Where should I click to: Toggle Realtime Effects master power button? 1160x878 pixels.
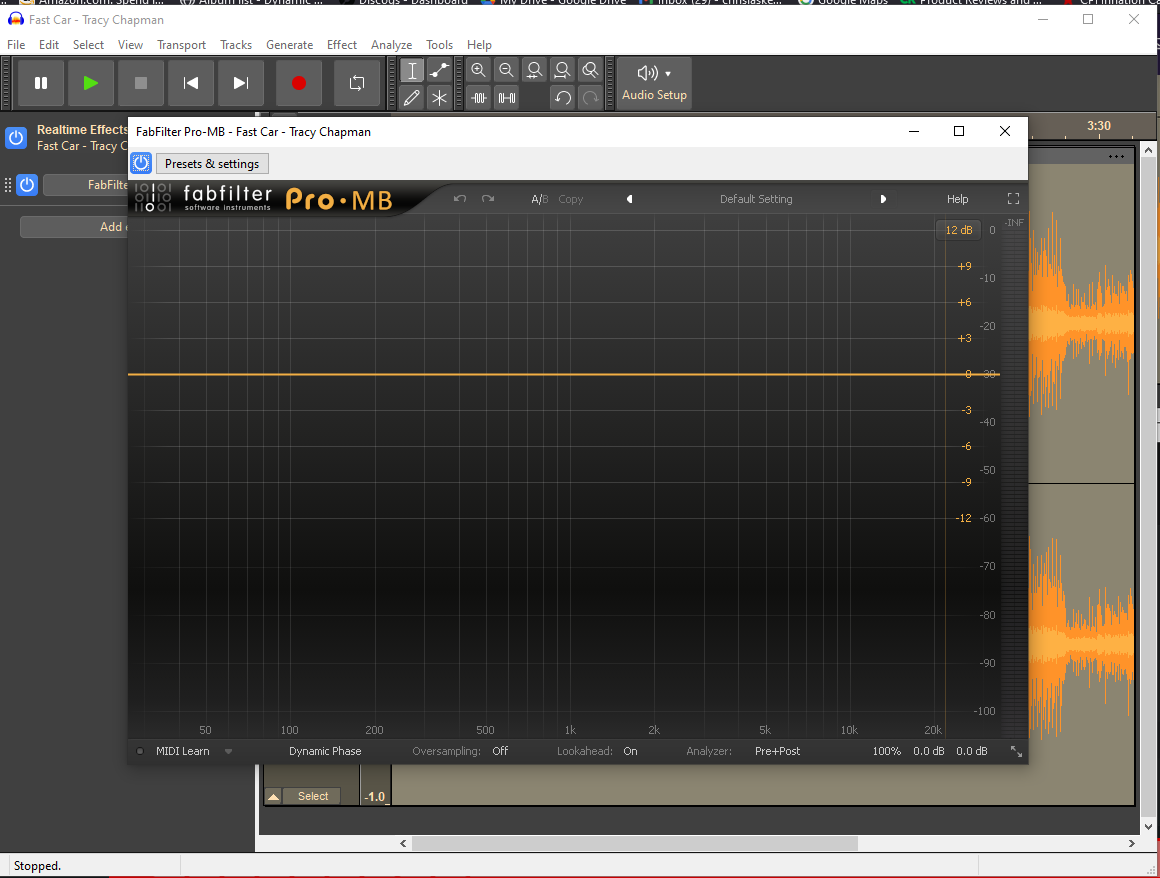click(16, 138)
